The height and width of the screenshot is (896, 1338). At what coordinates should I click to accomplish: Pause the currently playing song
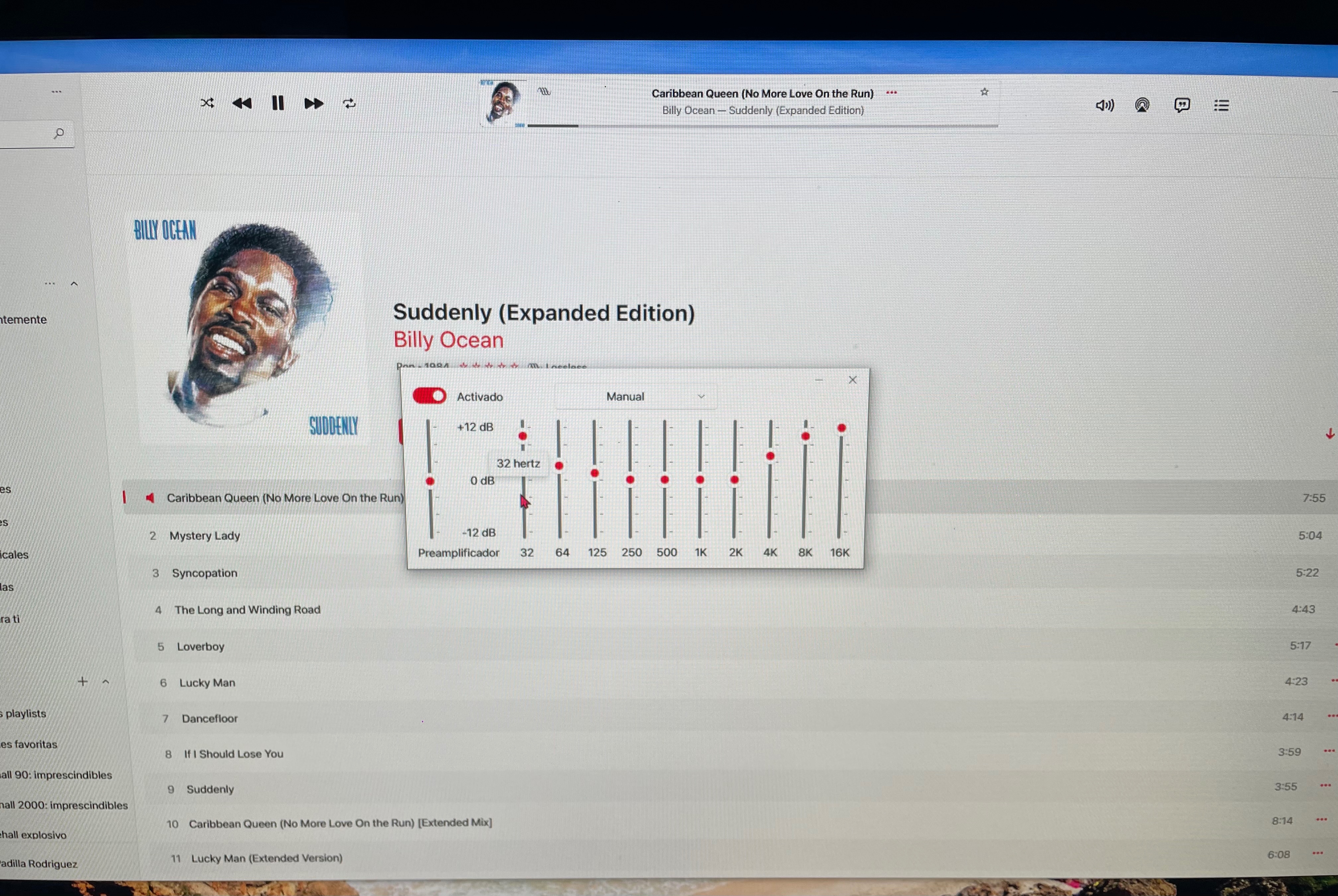278,103
